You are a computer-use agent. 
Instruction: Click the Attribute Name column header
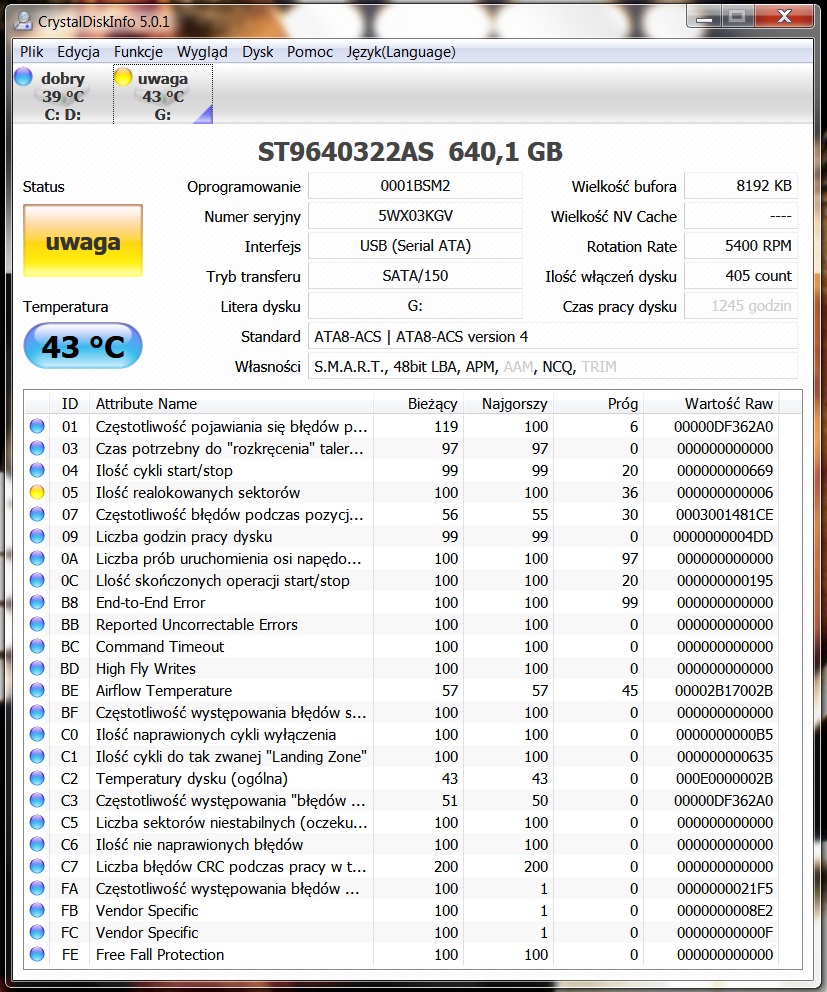(x=231, y=404)
